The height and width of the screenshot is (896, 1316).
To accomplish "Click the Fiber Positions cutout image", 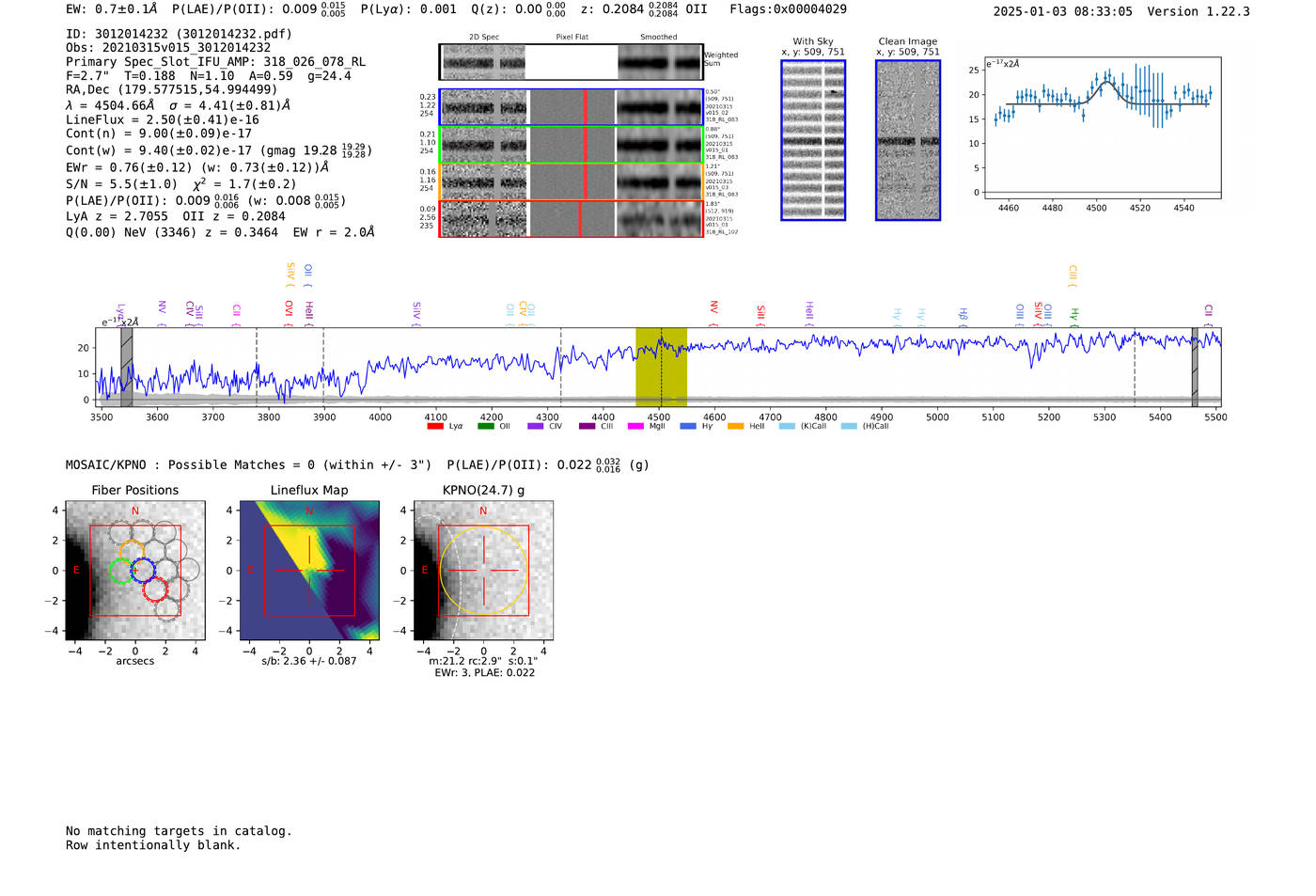I will 135,571.
